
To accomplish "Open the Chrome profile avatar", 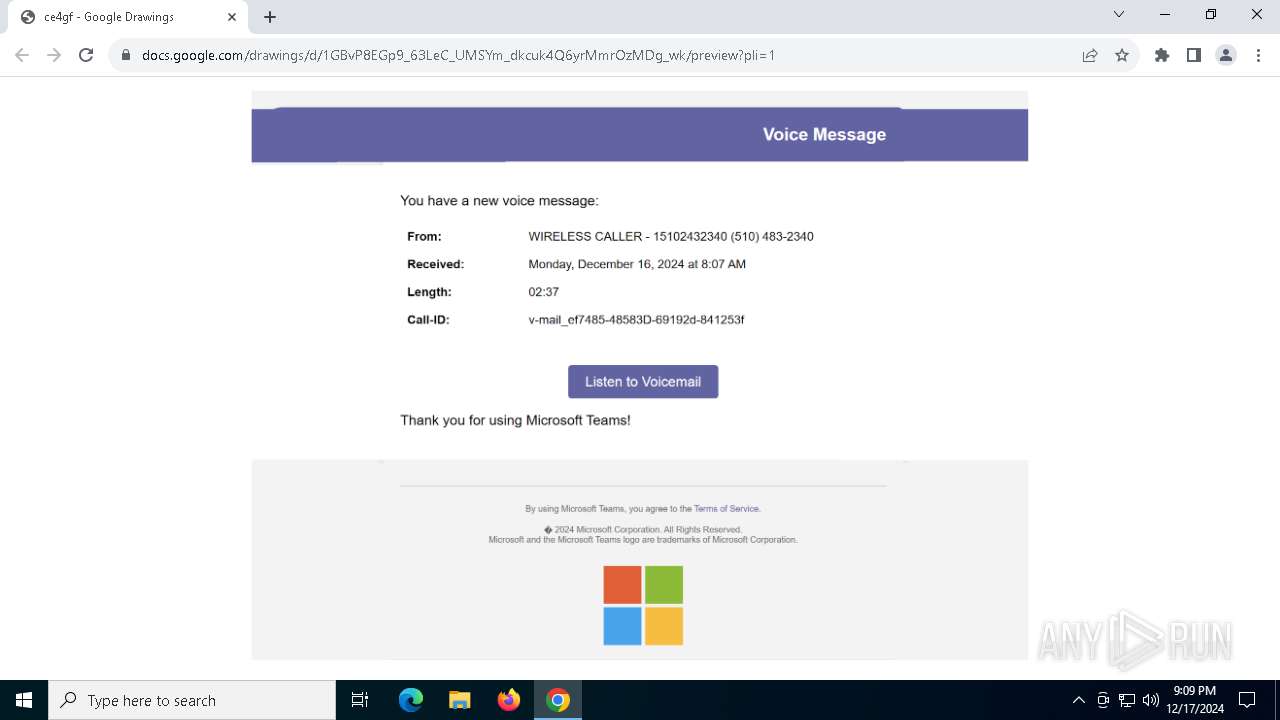I will coord(1226,55).
